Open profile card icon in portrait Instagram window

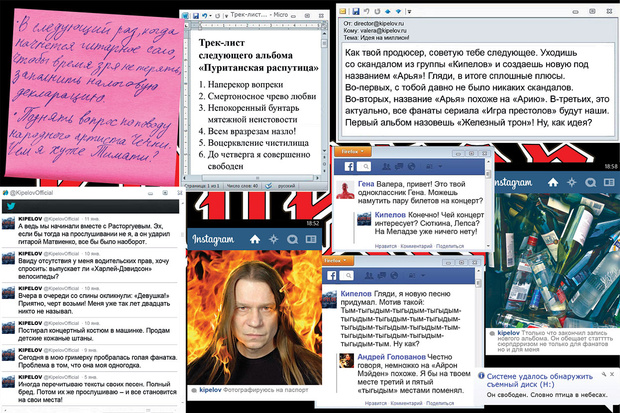311,239
